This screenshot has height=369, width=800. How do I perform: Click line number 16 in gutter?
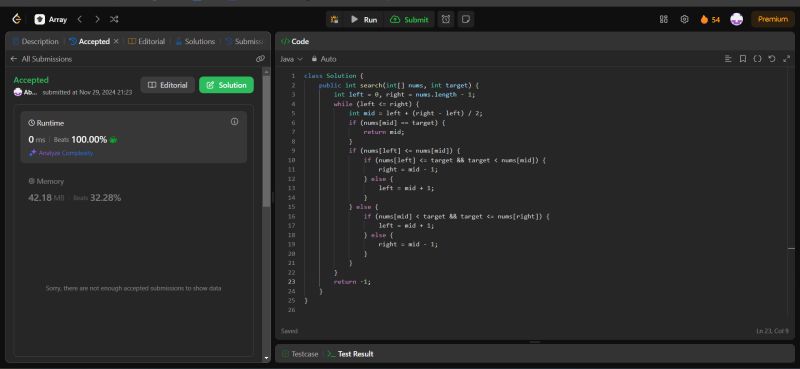[x=291, y=216]
